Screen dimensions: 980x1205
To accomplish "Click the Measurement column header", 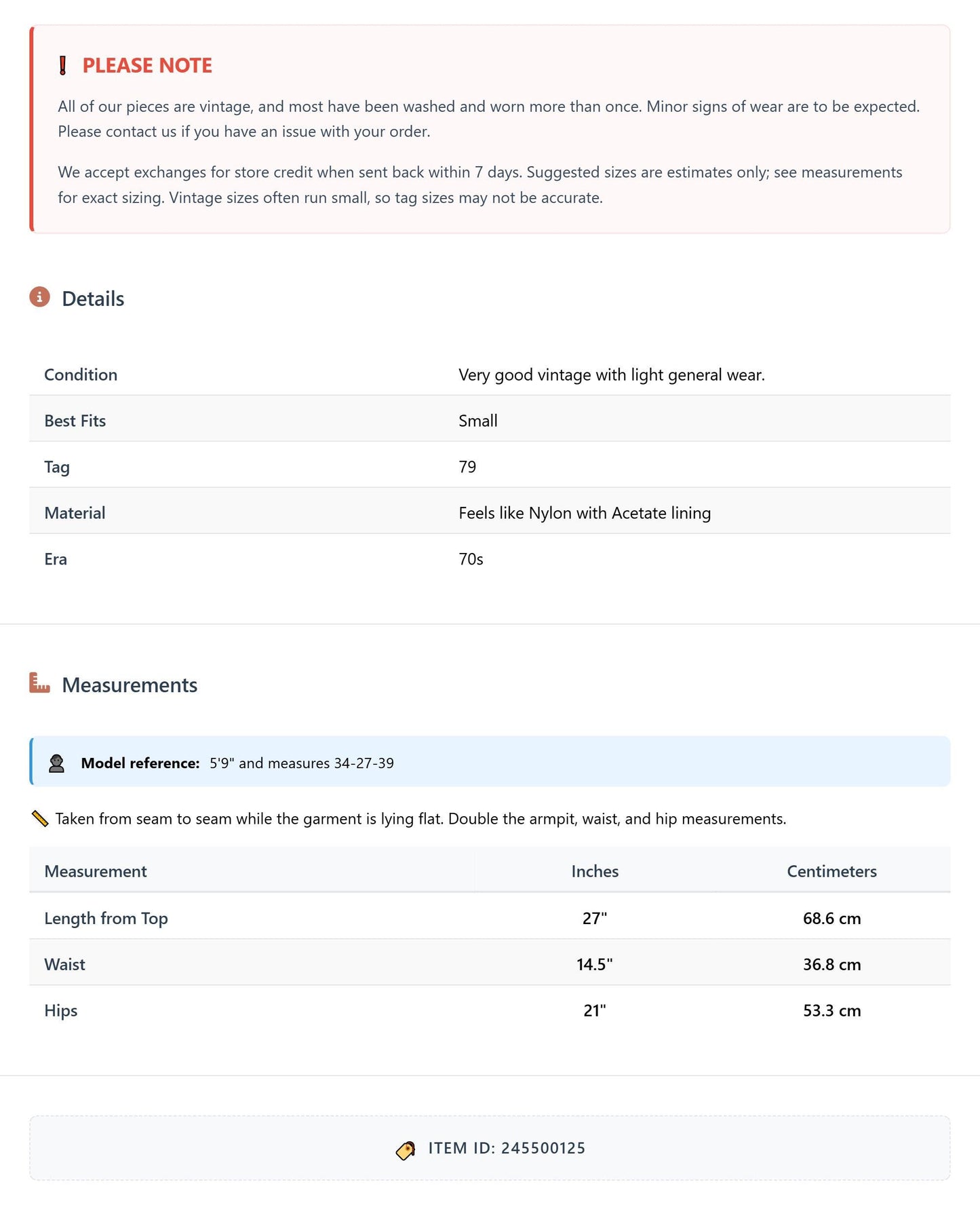I will [96, 872].
